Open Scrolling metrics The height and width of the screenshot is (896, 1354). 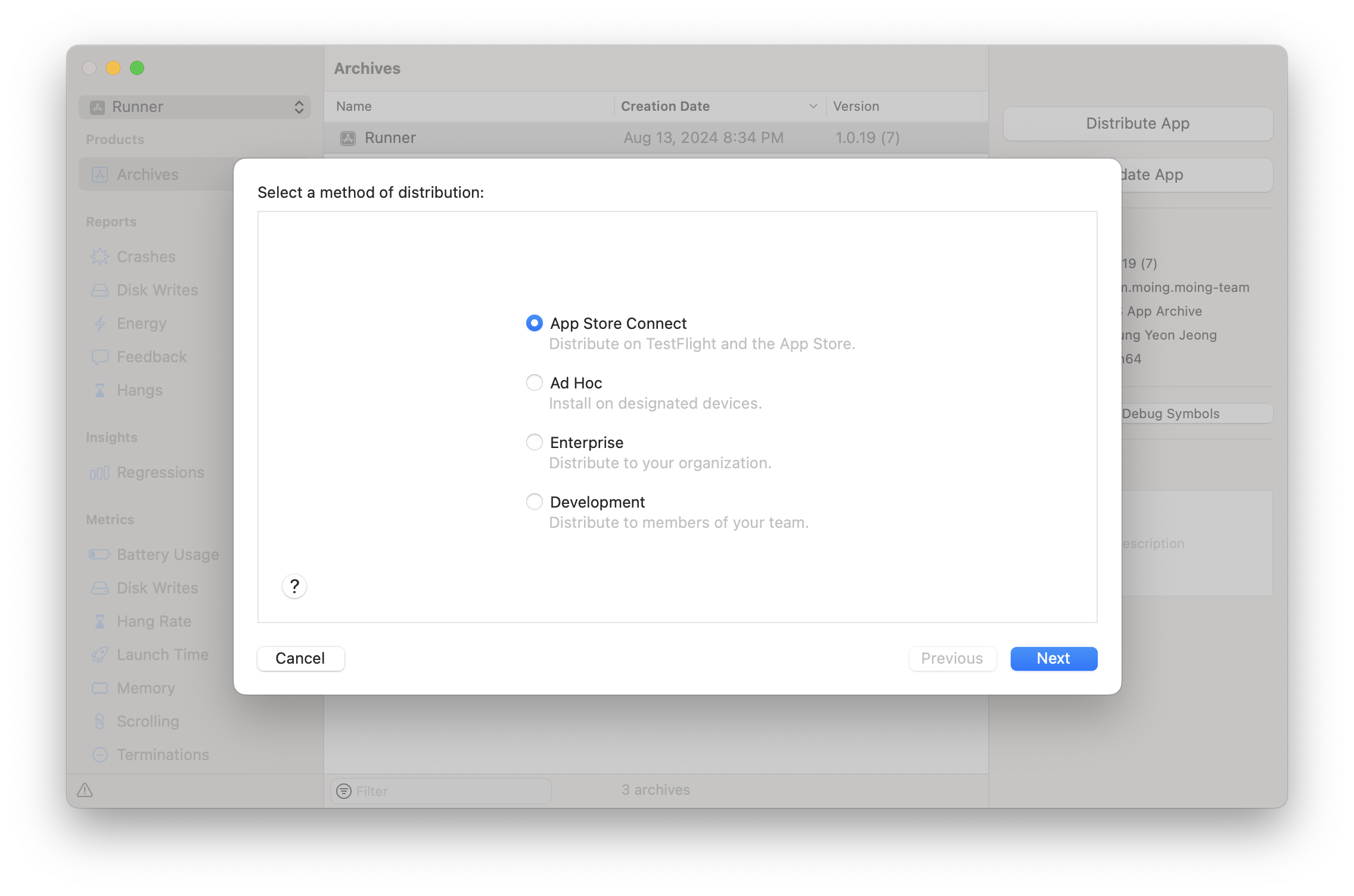[x=148, y=721]
